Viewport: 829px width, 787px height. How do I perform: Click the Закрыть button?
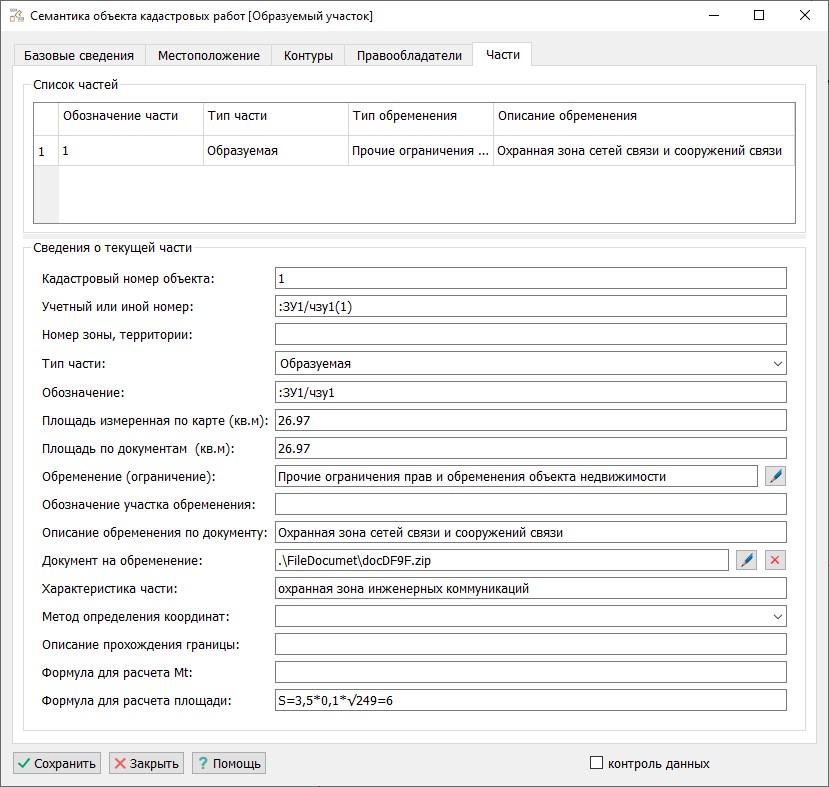coord(146,763)
